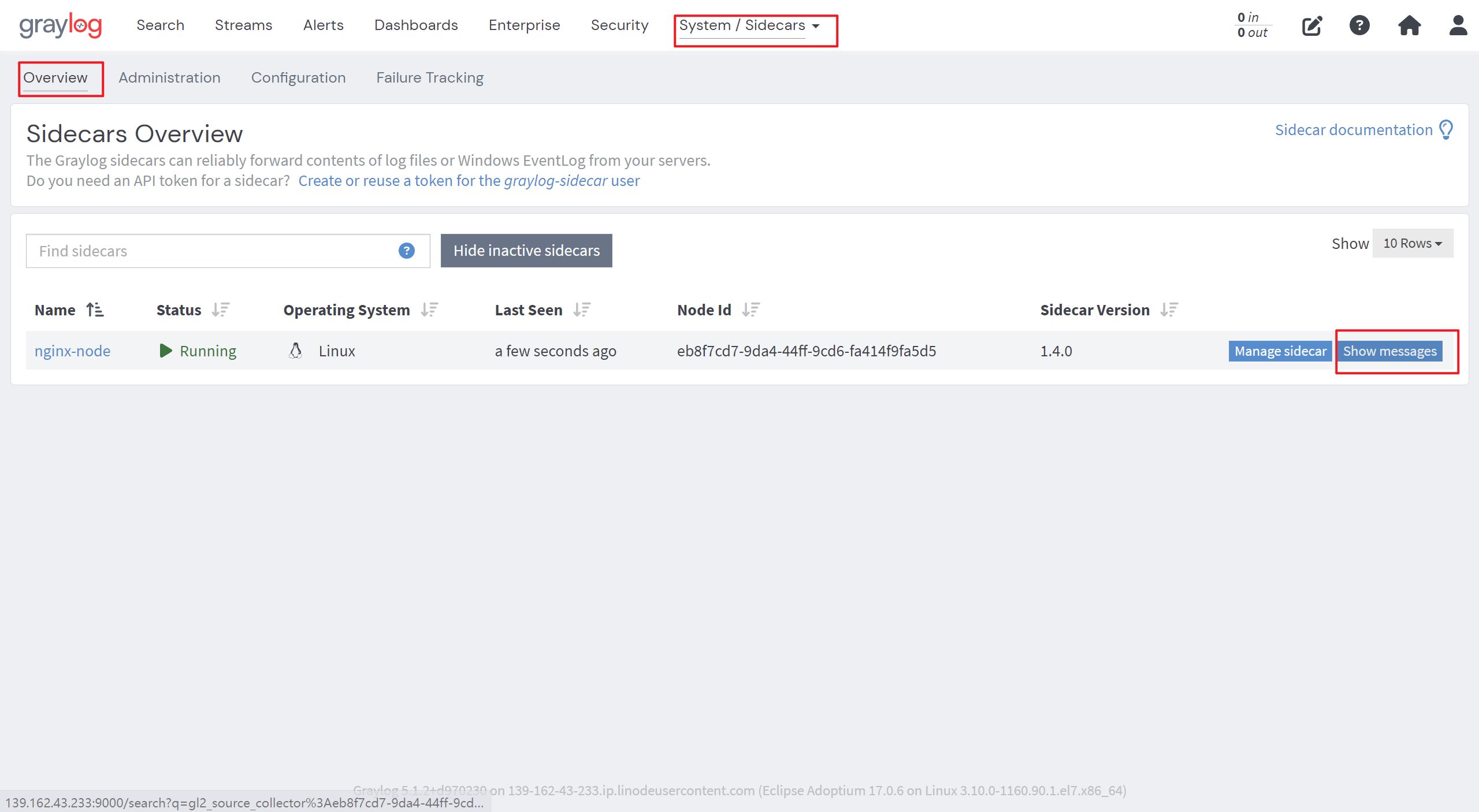Open the nginx-node sidecar link
This screenshot has height=812, width=1479.
click(72, 351)
